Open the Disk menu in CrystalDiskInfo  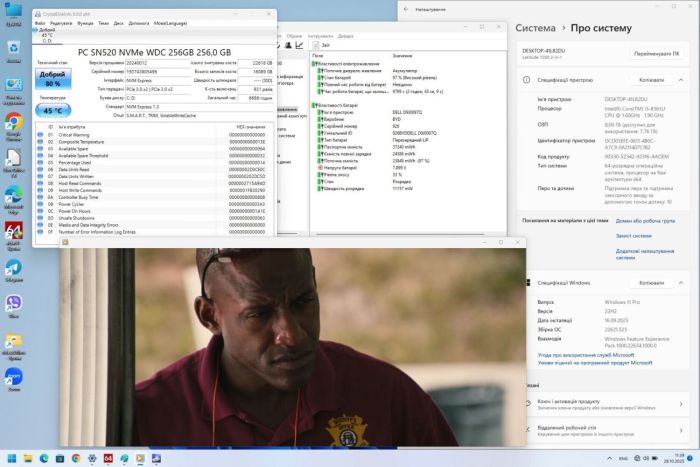(118, 23)
